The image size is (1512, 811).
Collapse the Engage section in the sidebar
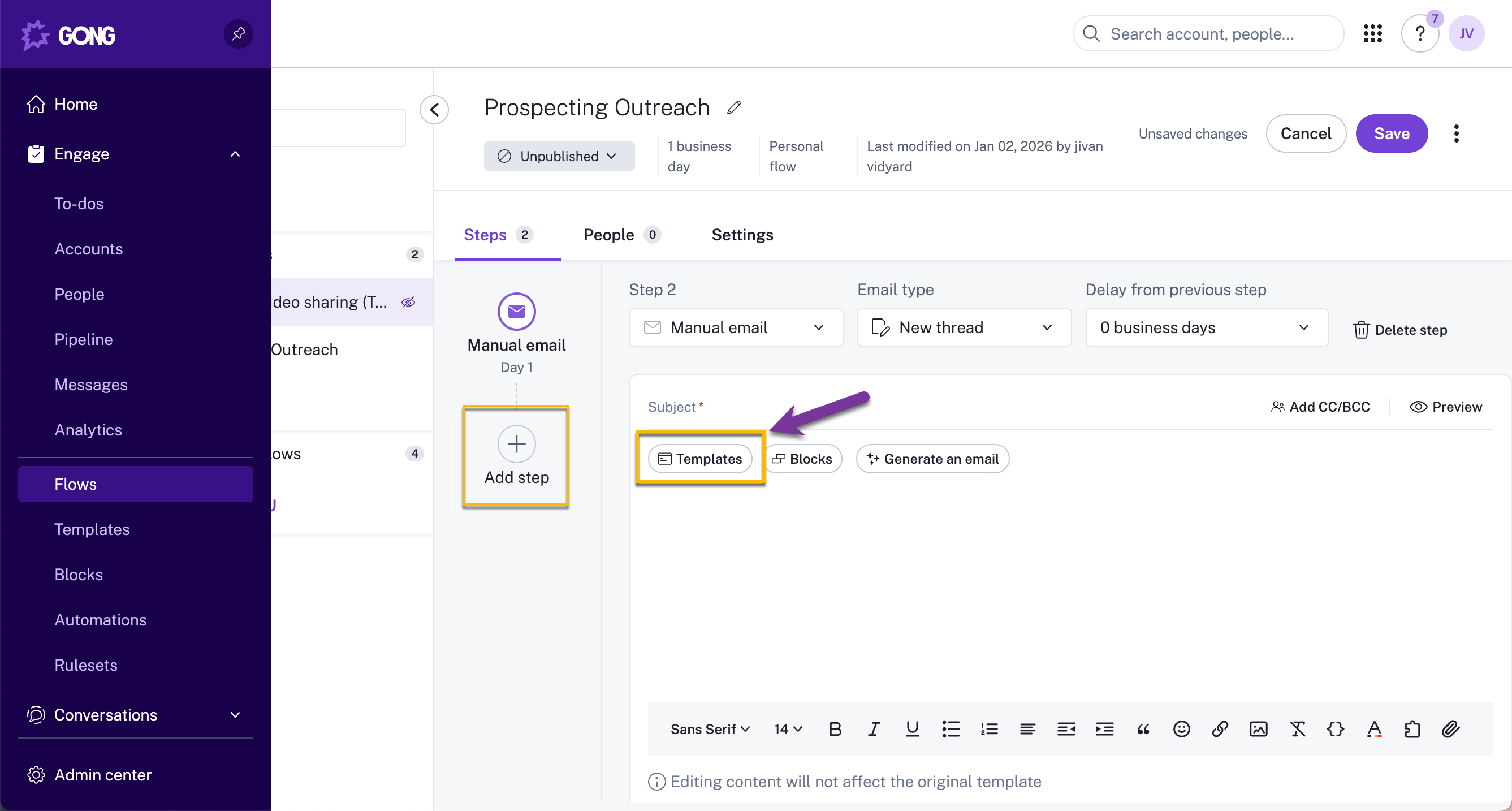(x=235, y=153)
